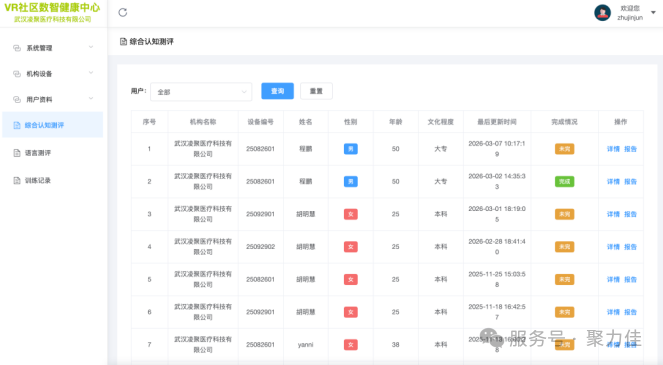Open 详情 for row 1
The width and height of the screenshot is (663, 365).
(613, 149)
